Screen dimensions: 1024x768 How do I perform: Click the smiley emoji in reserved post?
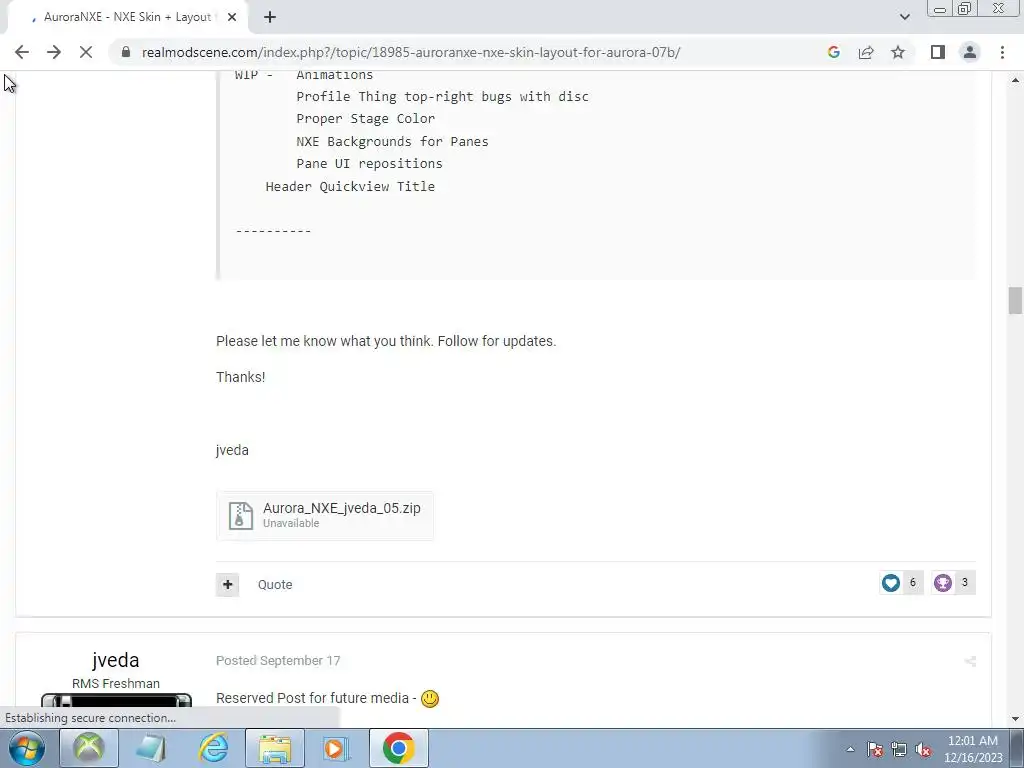430,699
